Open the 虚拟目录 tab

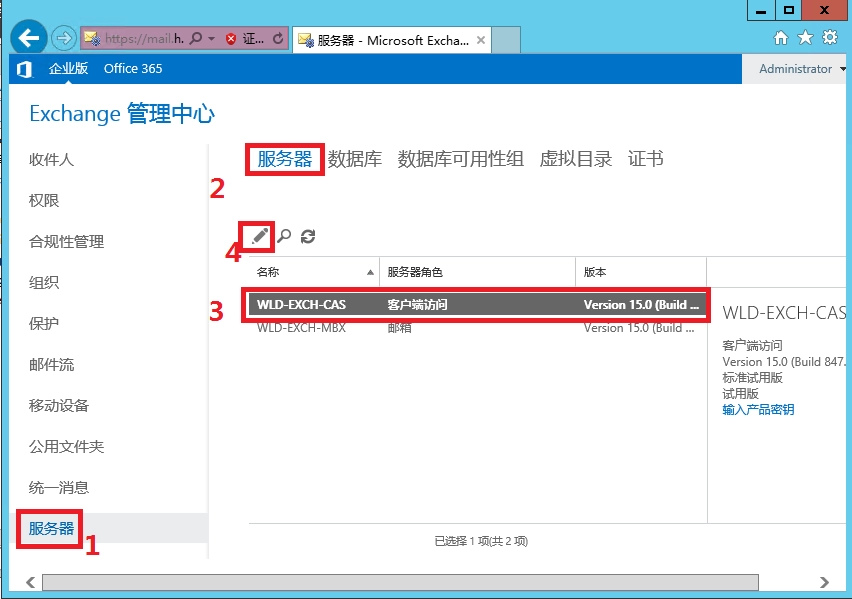[575, 159]
